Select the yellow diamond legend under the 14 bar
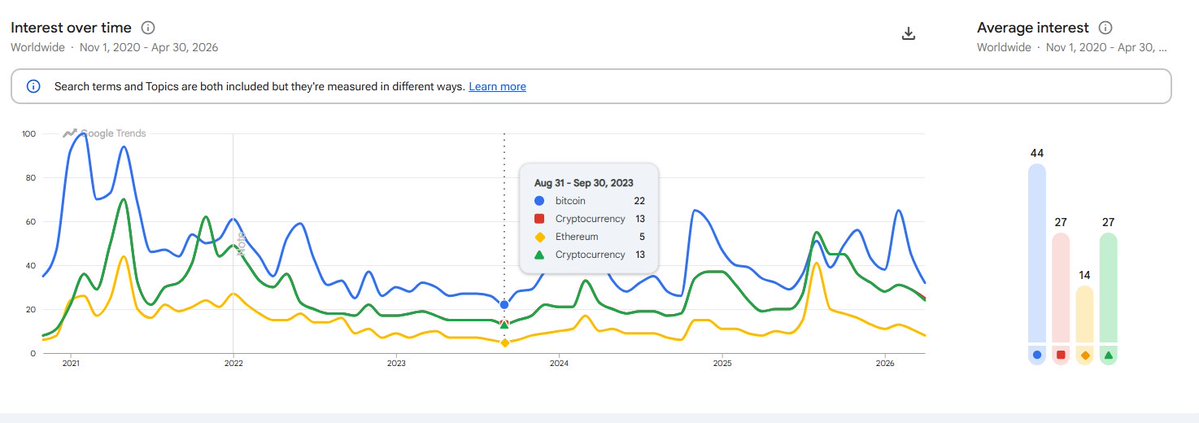Viewport: 1199px width, 423px height. pyautogui.click(x=1084, y=355)
